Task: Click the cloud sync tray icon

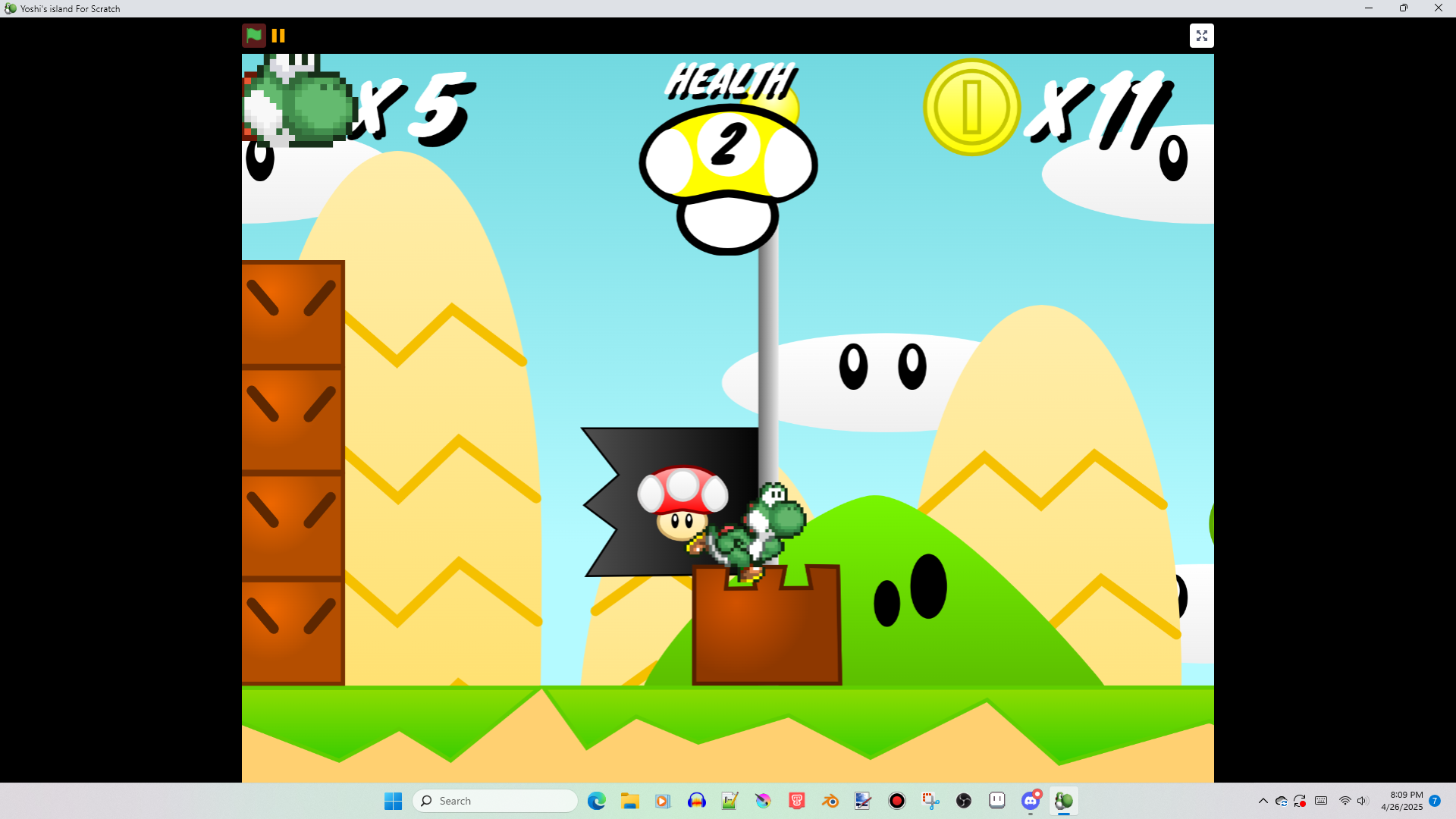Action: point(1282,801)
